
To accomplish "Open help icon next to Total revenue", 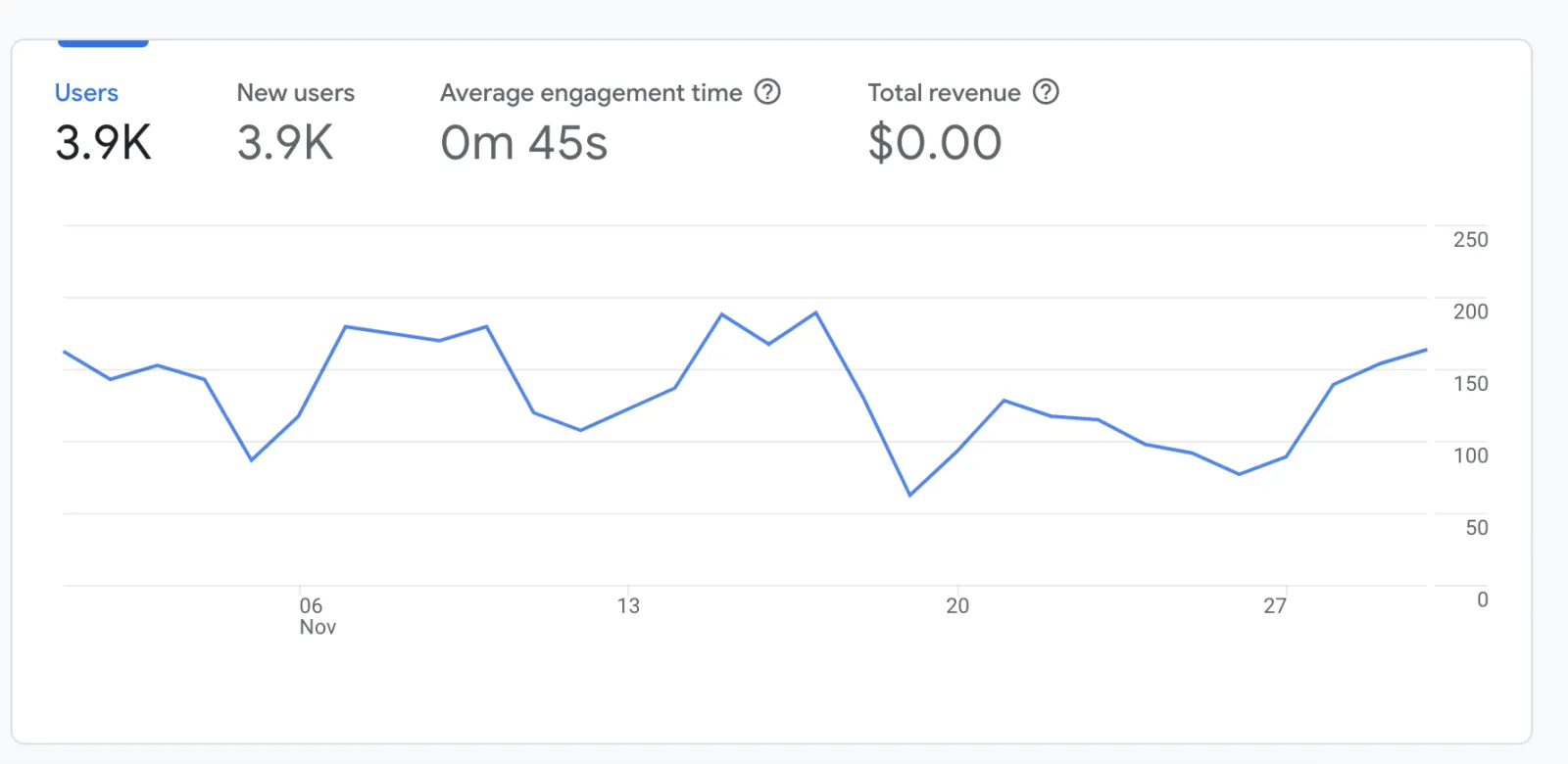I will 1047,92.
